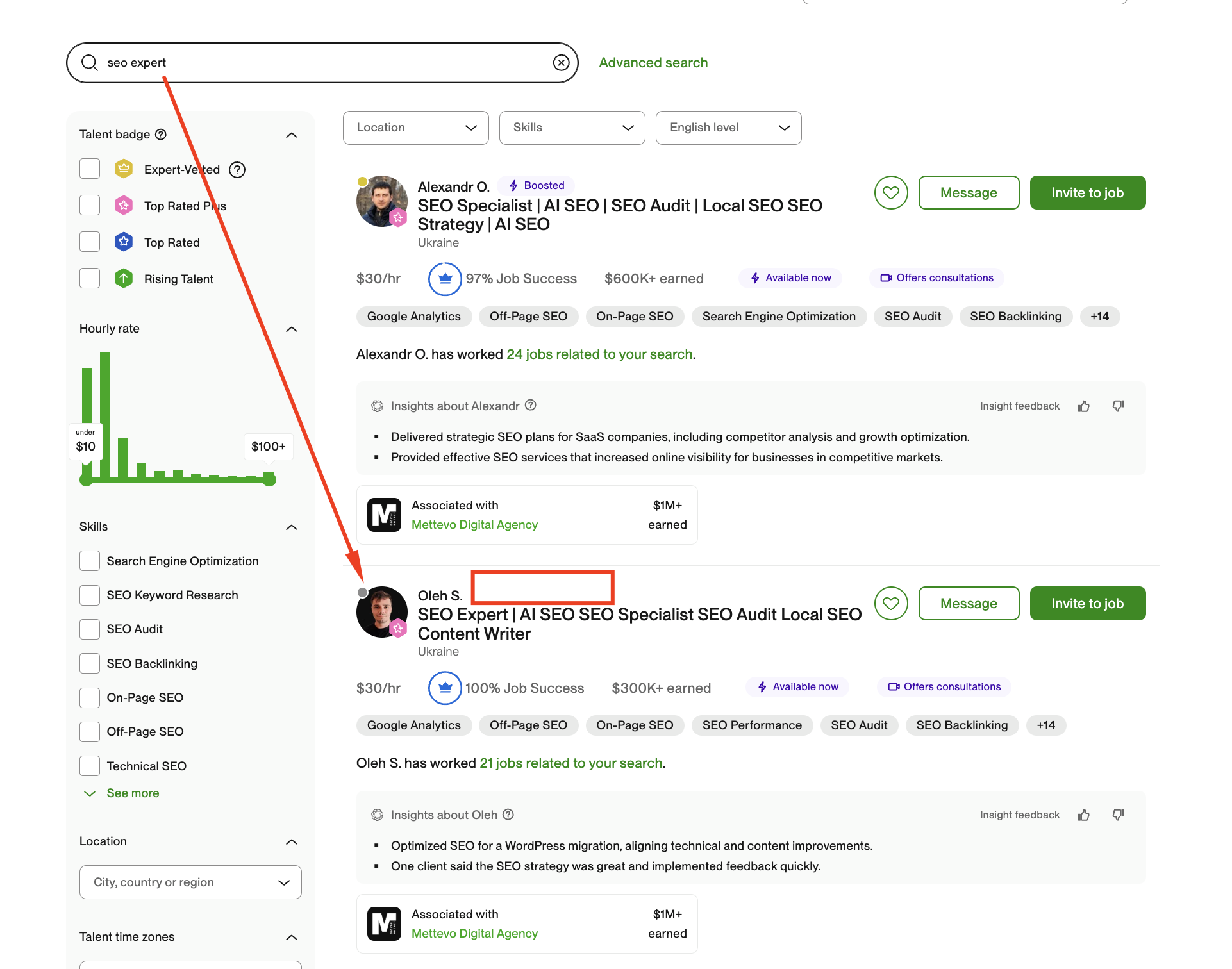The image size is (1232, 969).
Task: Thumbs down Alexandr's insight feedback
Action: point(1118,406)
